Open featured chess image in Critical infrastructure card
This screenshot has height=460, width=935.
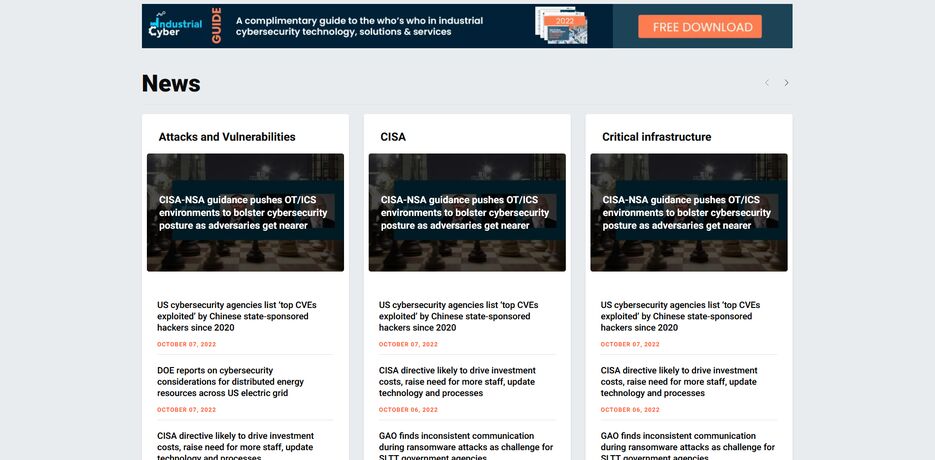(x=689, y=212)
